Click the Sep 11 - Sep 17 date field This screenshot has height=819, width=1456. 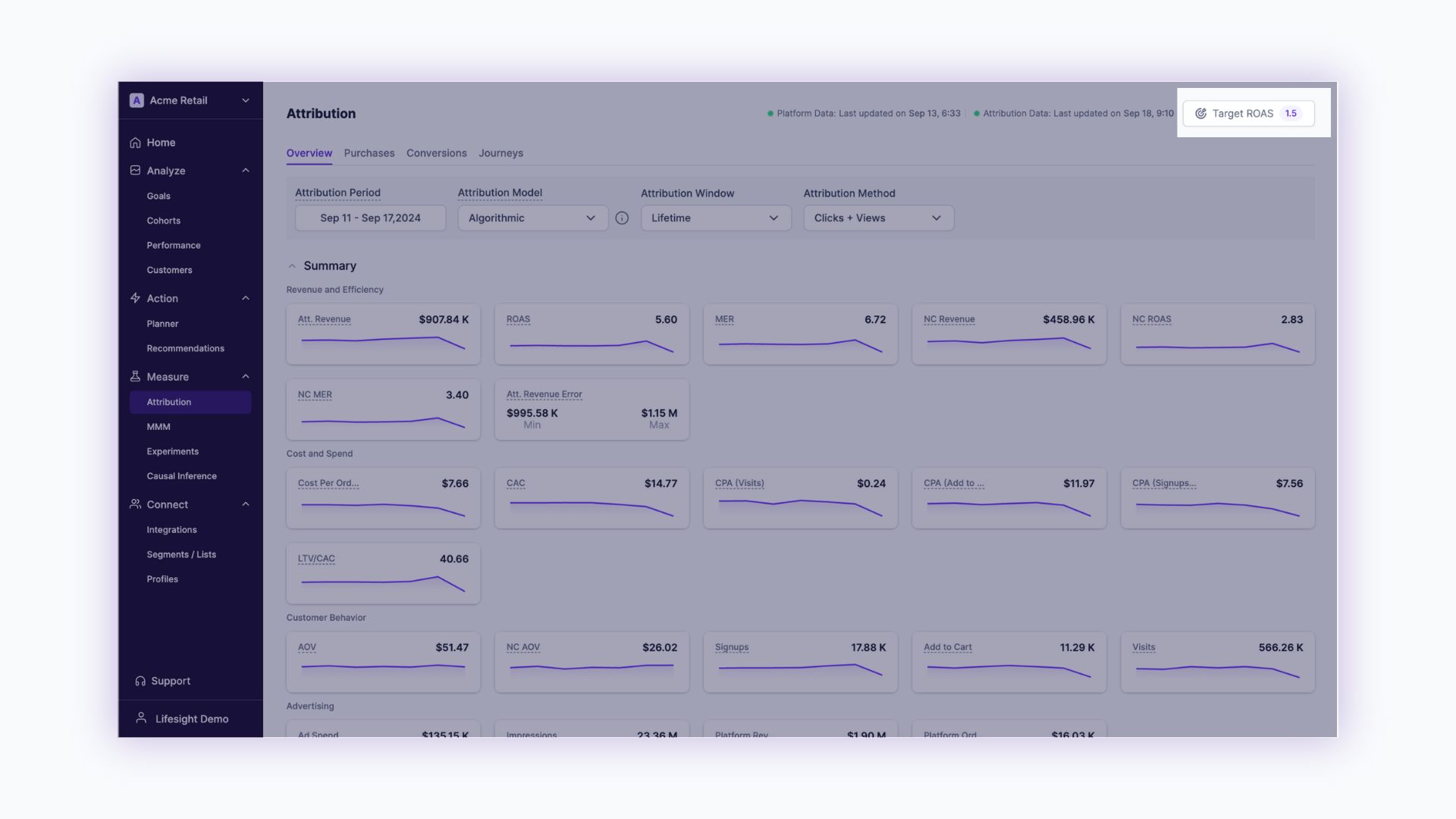click(370, 218)
